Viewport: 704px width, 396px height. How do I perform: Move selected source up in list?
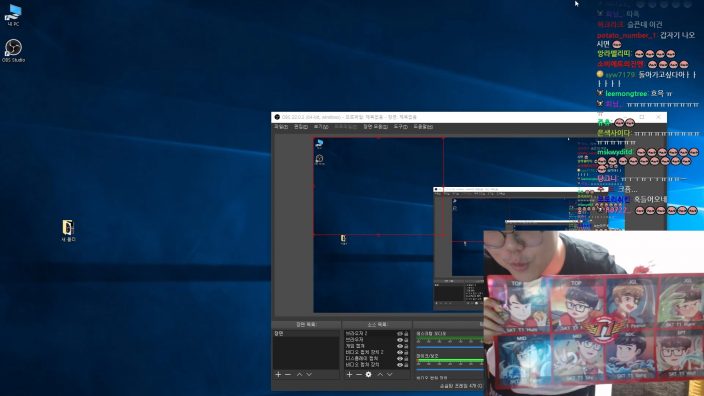pos(380,374)
